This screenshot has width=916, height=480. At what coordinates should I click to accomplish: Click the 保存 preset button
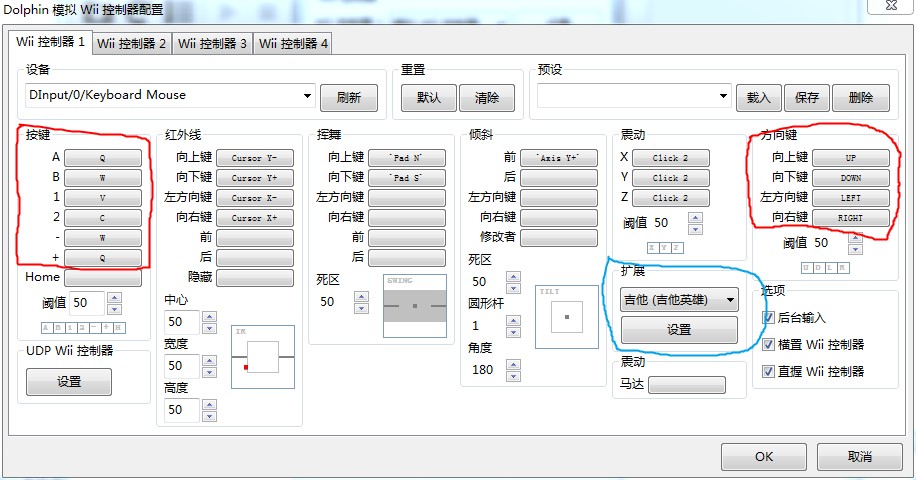pos(807,98)
